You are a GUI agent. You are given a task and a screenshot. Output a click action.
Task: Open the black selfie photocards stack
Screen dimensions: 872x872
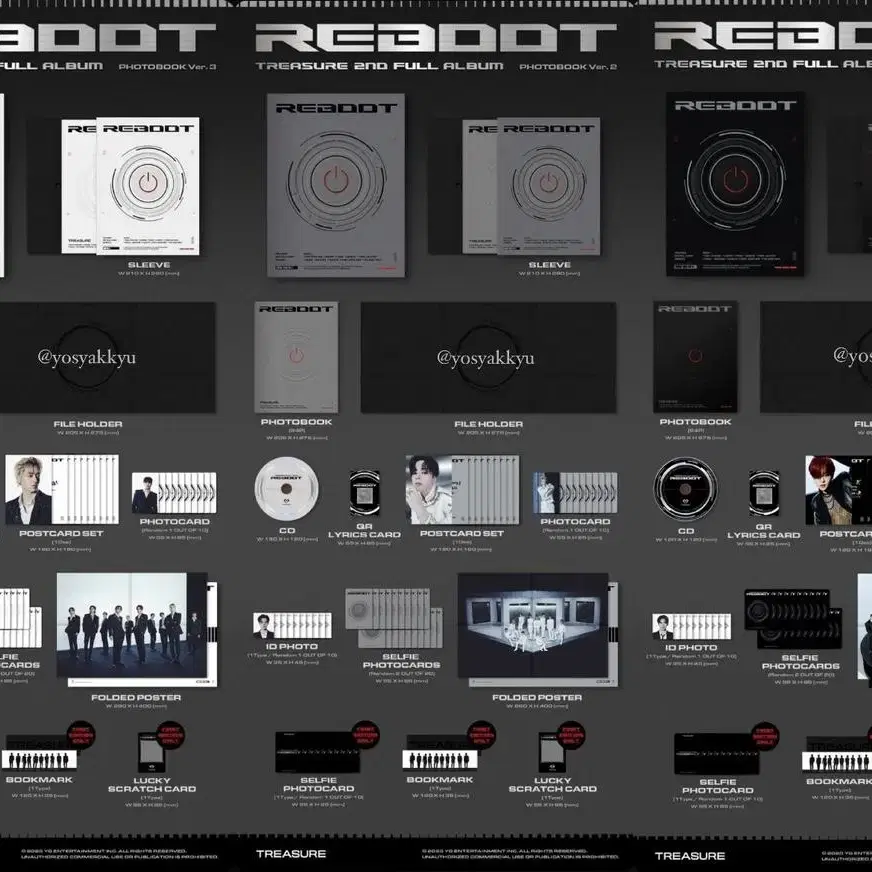(793, 620)
